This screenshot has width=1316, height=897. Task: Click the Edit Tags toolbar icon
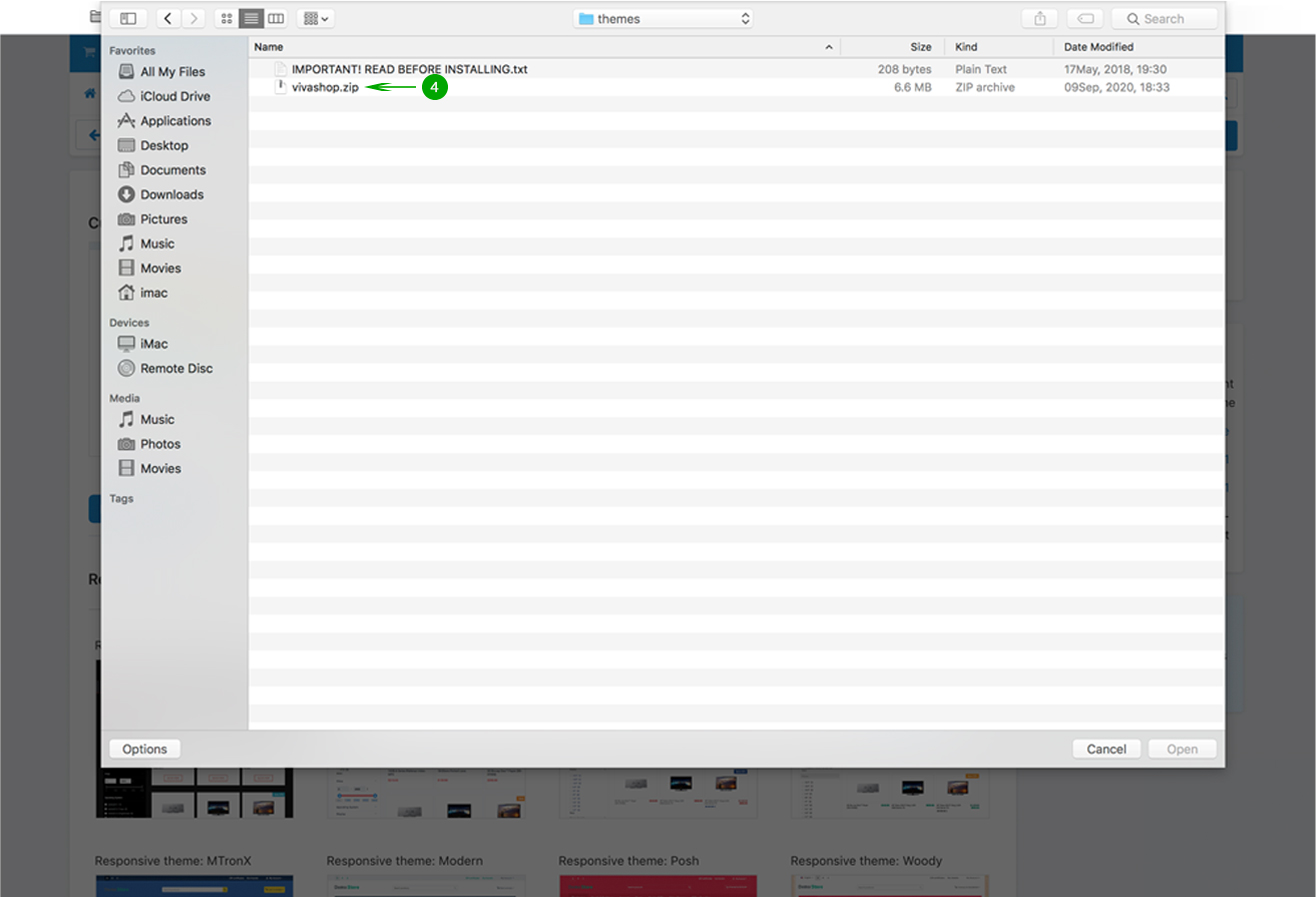(1086, 19)
